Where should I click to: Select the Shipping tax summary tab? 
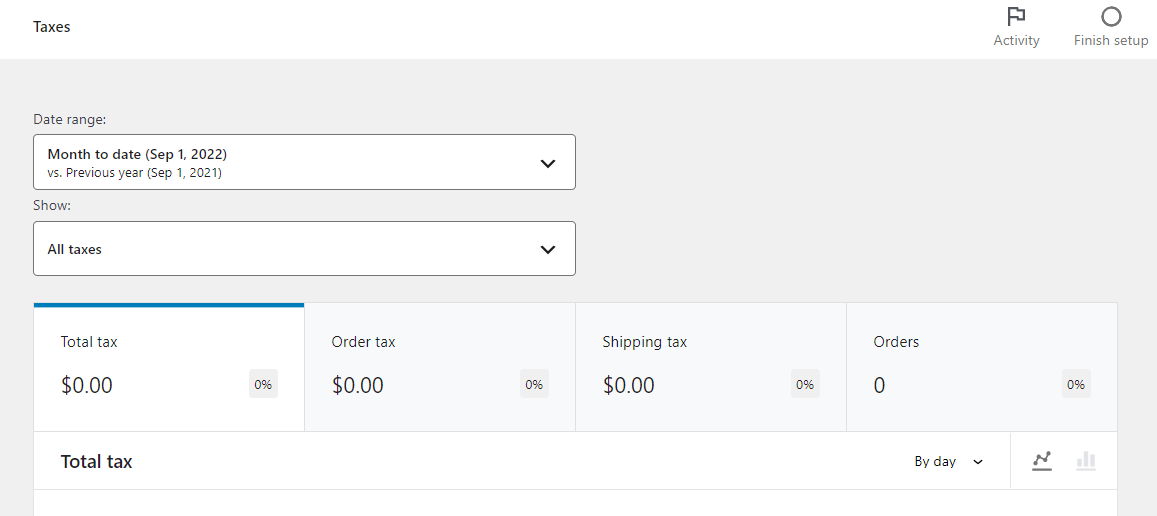711,367
